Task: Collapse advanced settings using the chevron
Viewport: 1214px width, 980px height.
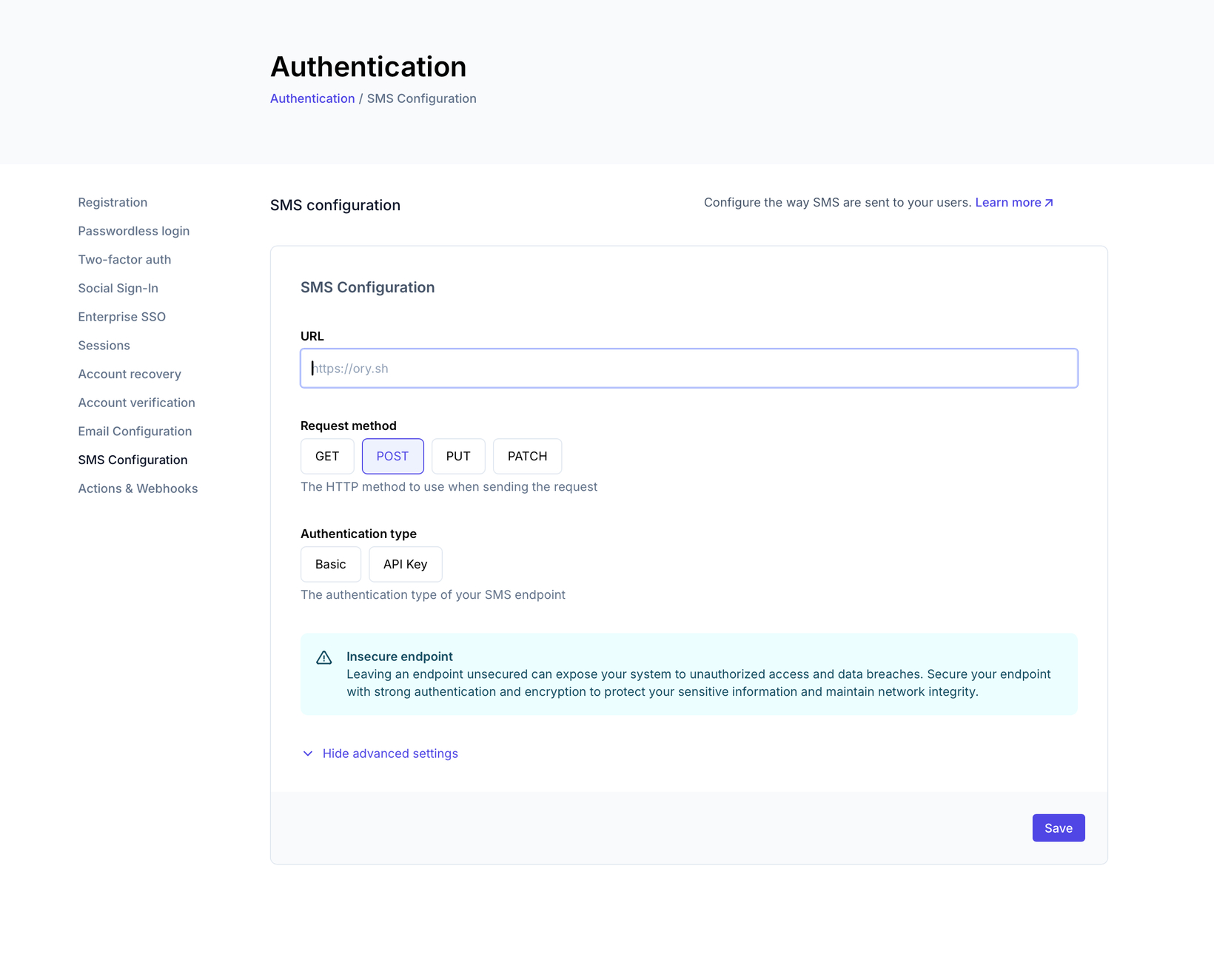Action: [x=308, y=754]
